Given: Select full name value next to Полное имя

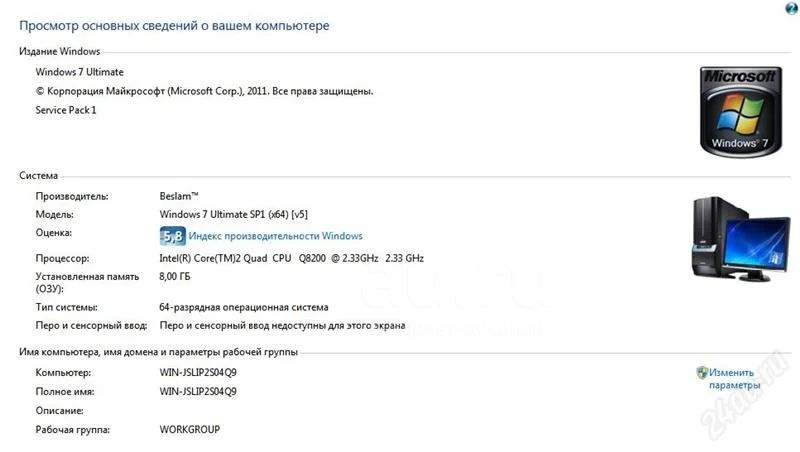Looking at the screenshot, I should (198, 392).
